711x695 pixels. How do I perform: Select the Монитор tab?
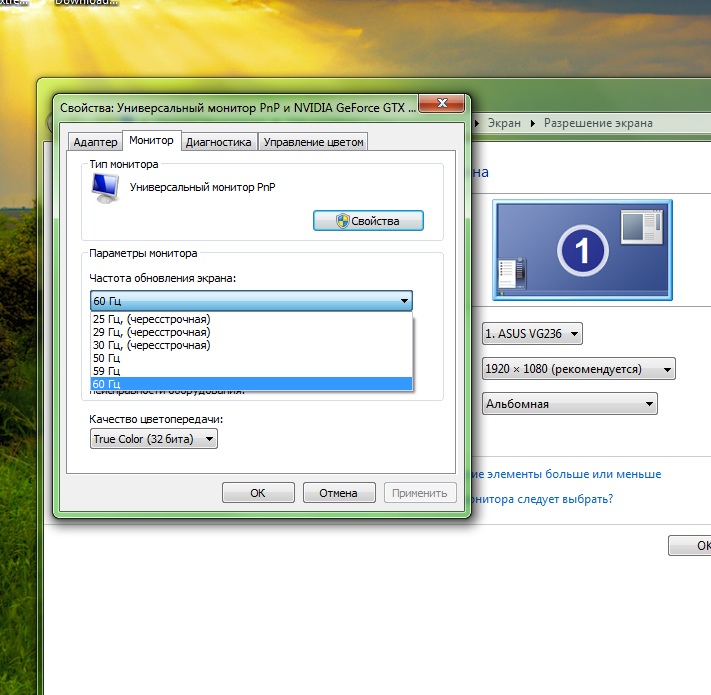click(151, 141)
